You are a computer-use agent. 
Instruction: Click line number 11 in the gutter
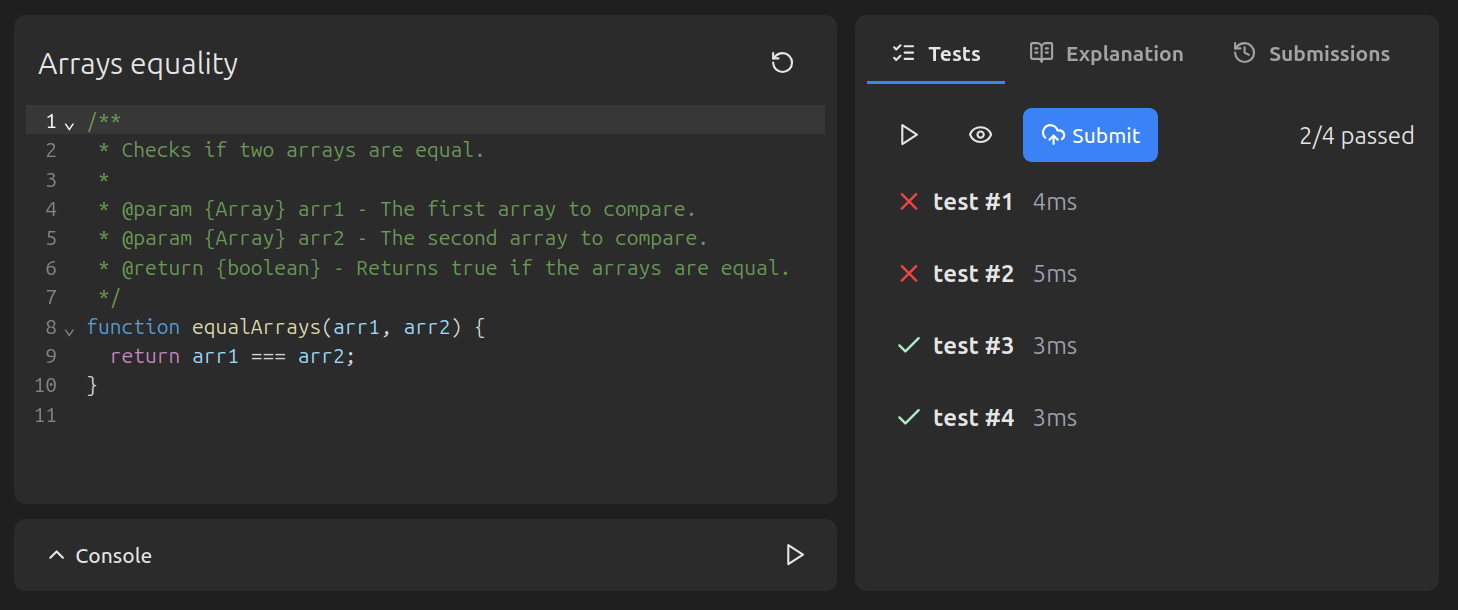click(45, 415)
